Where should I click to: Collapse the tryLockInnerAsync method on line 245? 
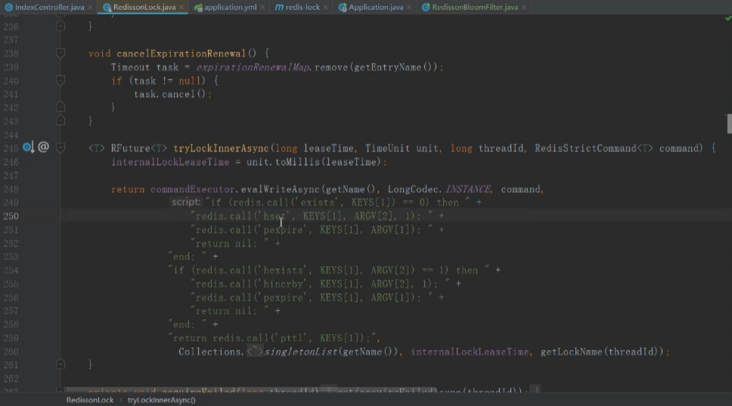point(60,148)
